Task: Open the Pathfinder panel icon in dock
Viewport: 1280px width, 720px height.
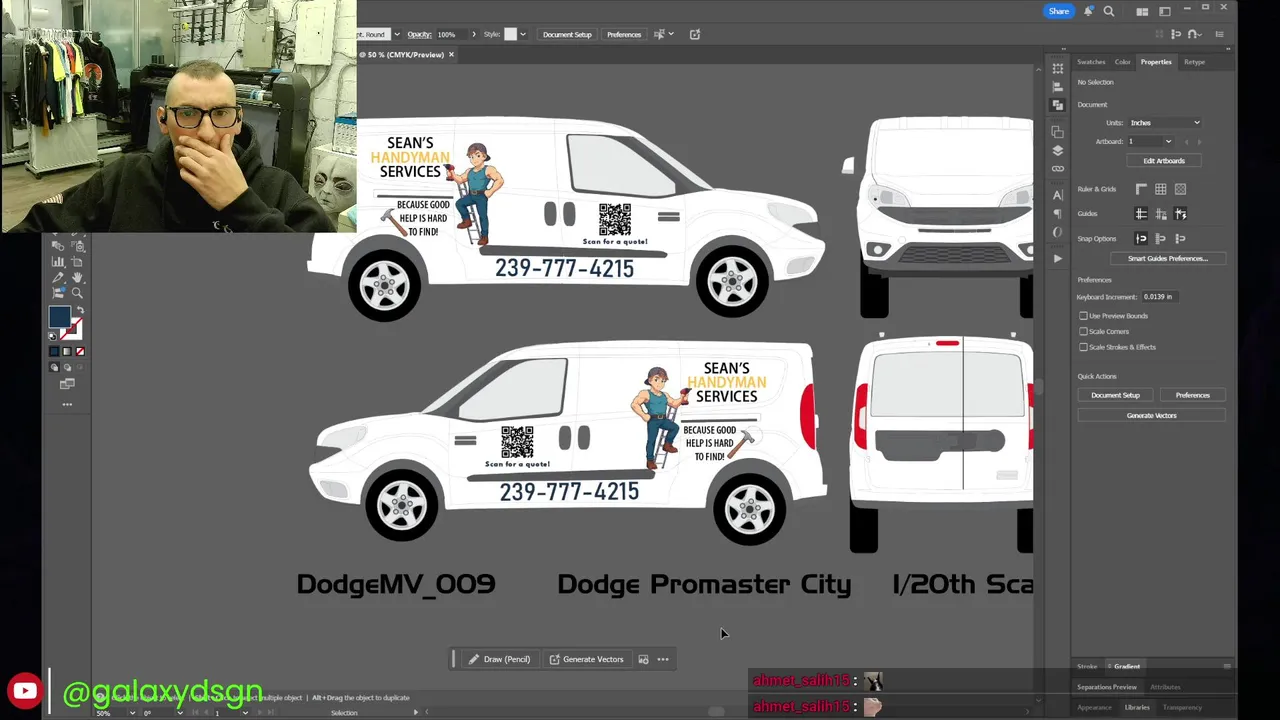Action: coord(1058,105)
